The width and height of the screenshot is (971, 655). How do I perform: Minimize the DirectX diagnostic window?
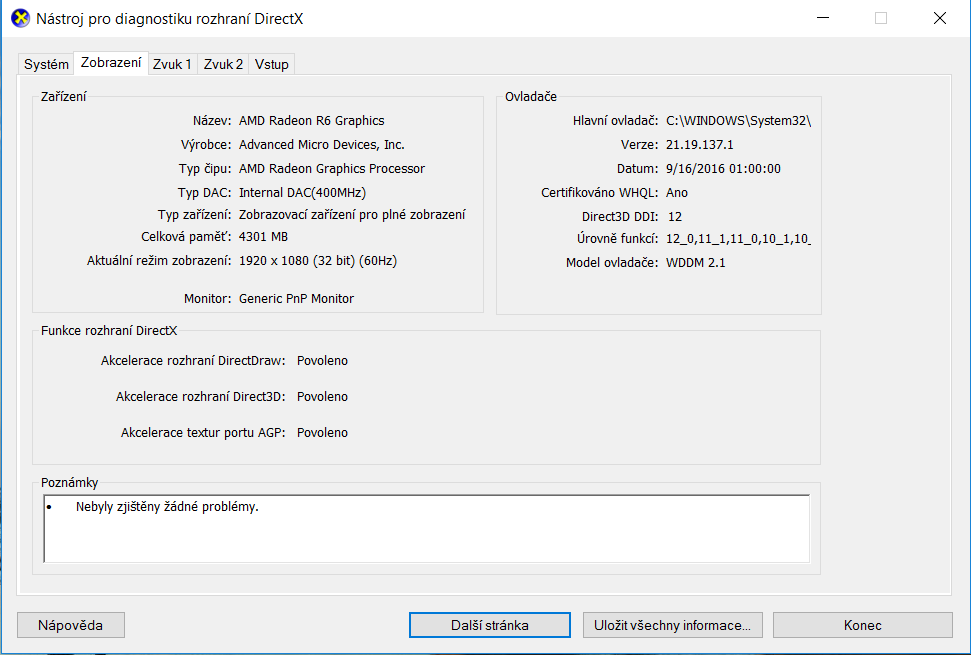823,18
